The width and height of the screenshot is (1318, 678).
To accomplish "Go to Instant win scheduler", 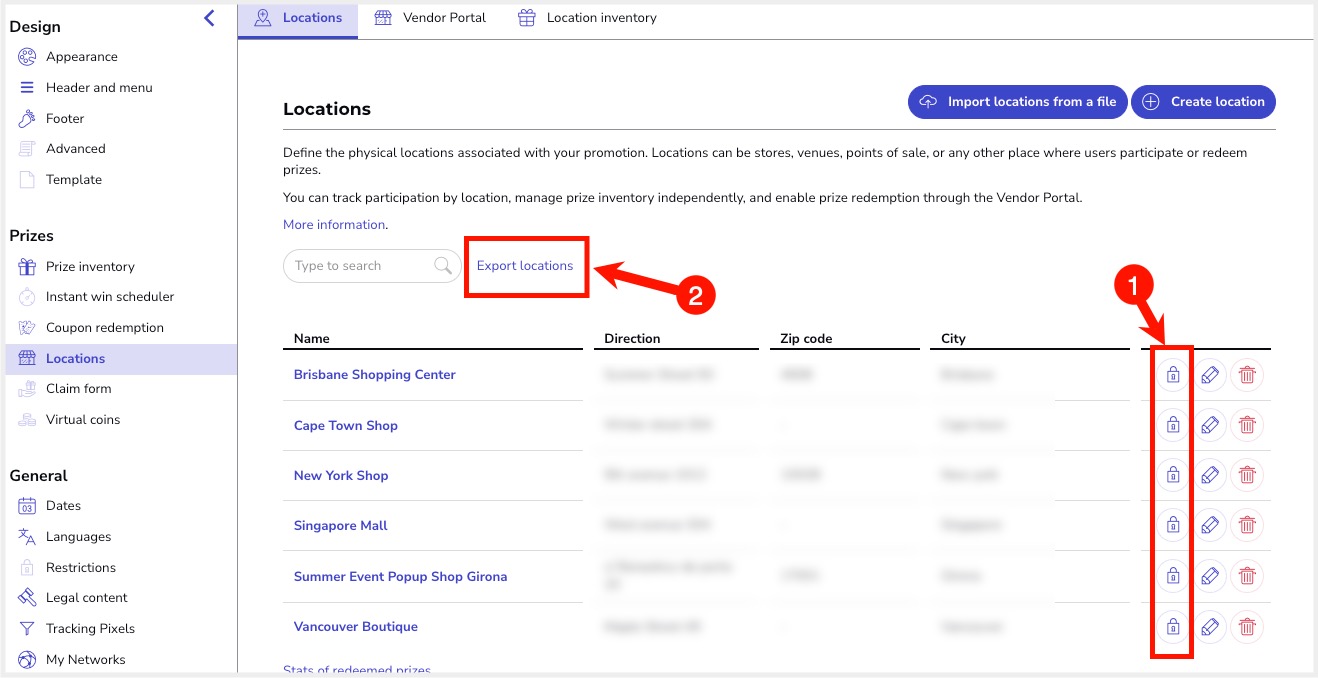I will point(110,297).
